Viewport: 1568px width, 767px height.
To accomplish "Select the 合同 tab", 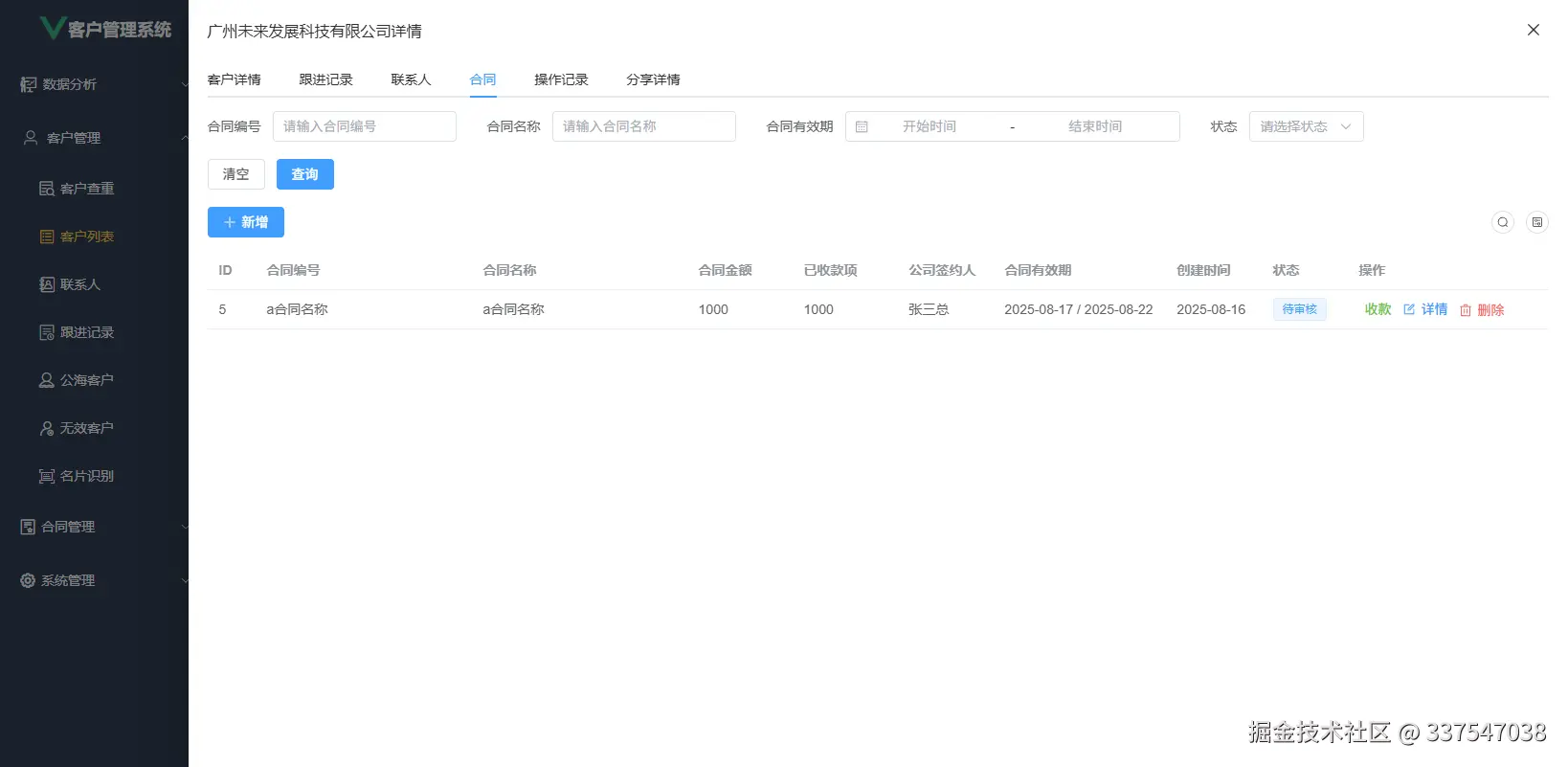I will pos(482,79).
